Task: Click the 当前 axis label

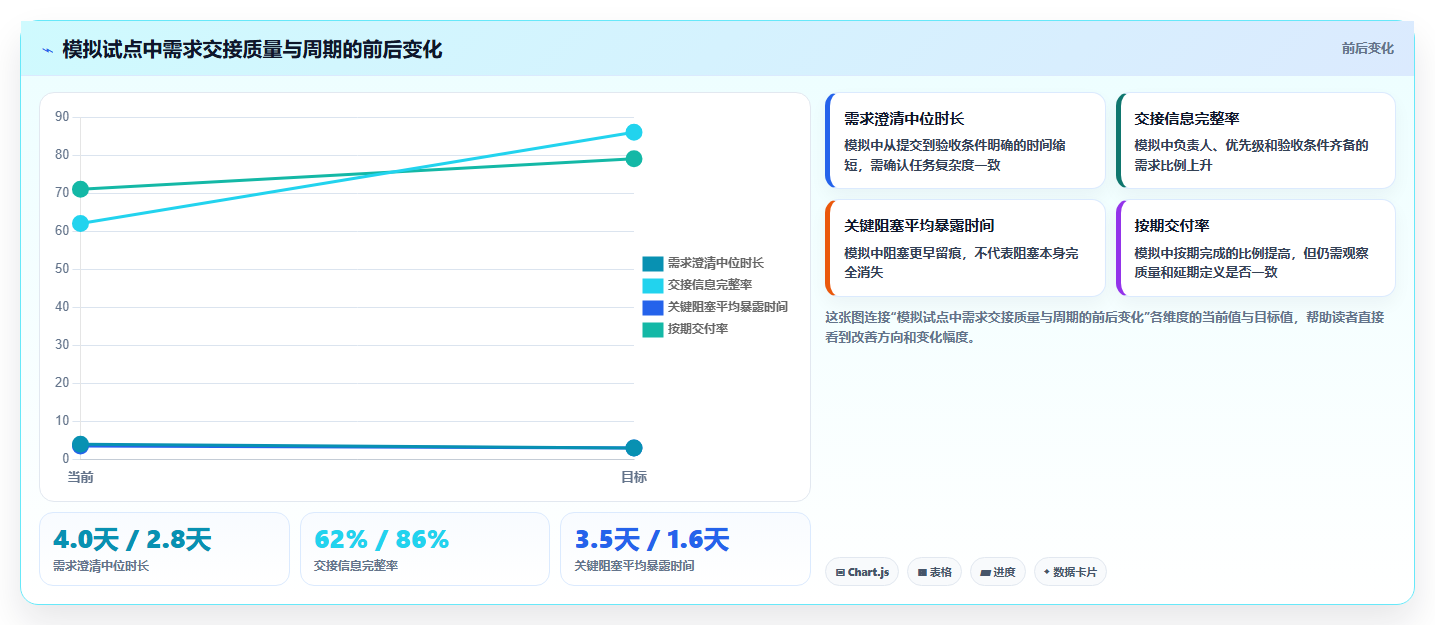Action: (81, 477)
